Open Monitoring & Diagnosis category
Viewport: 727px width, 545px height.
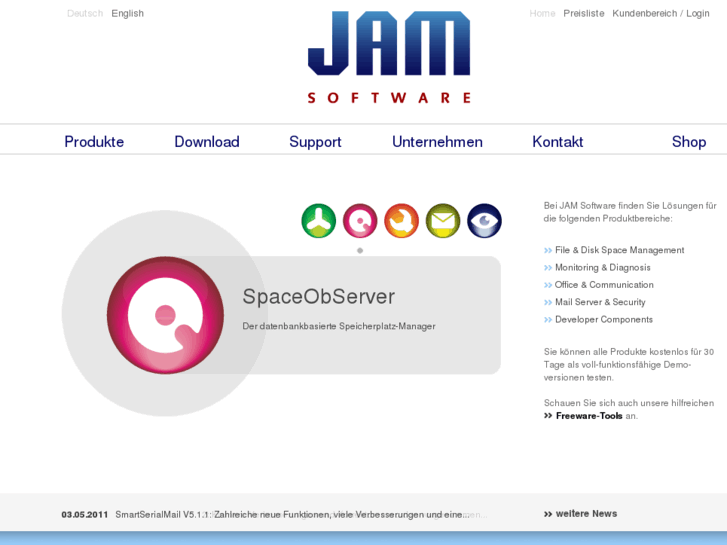pos(603,268)
